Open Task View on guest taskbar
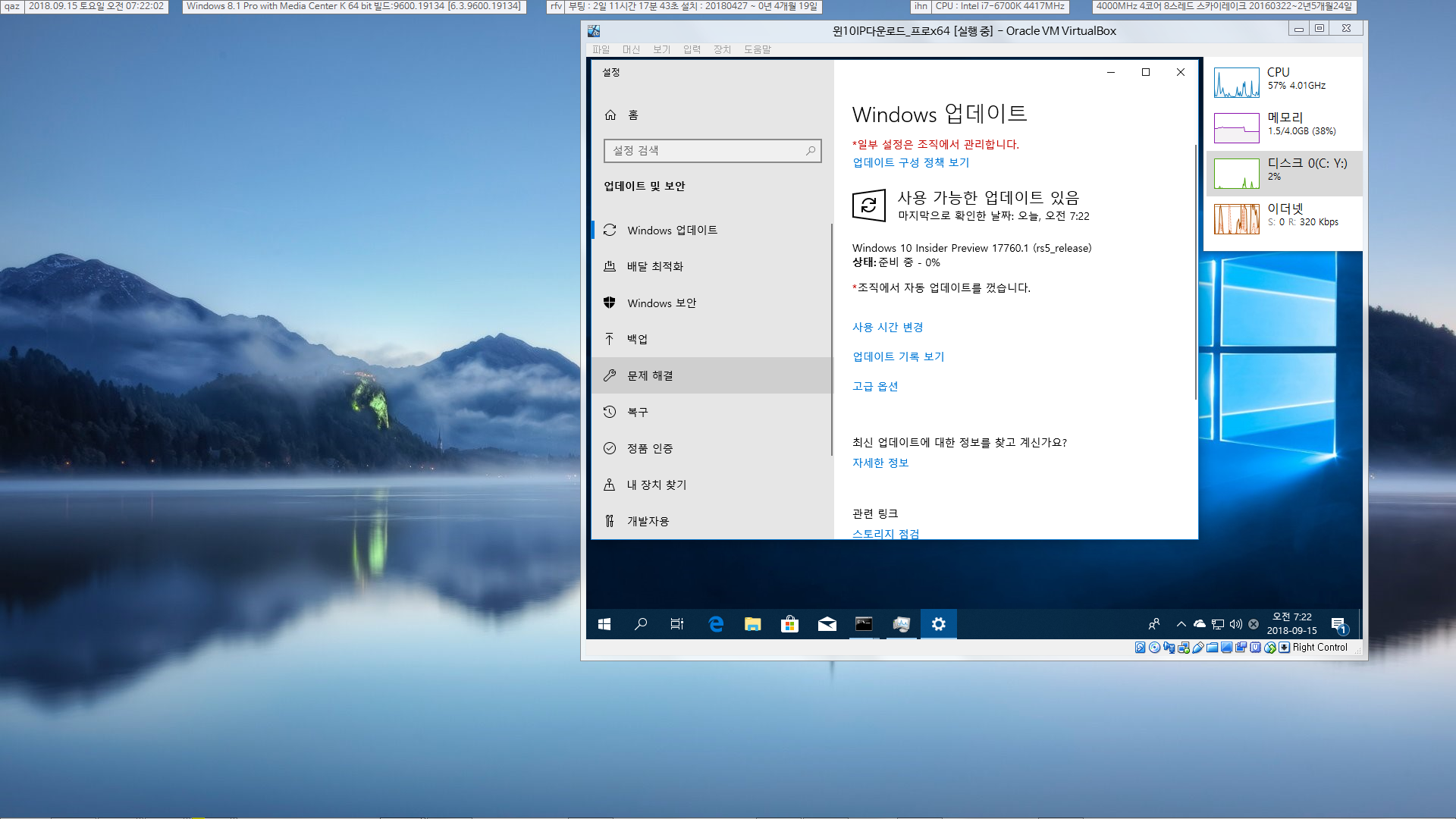 [677, 623]
